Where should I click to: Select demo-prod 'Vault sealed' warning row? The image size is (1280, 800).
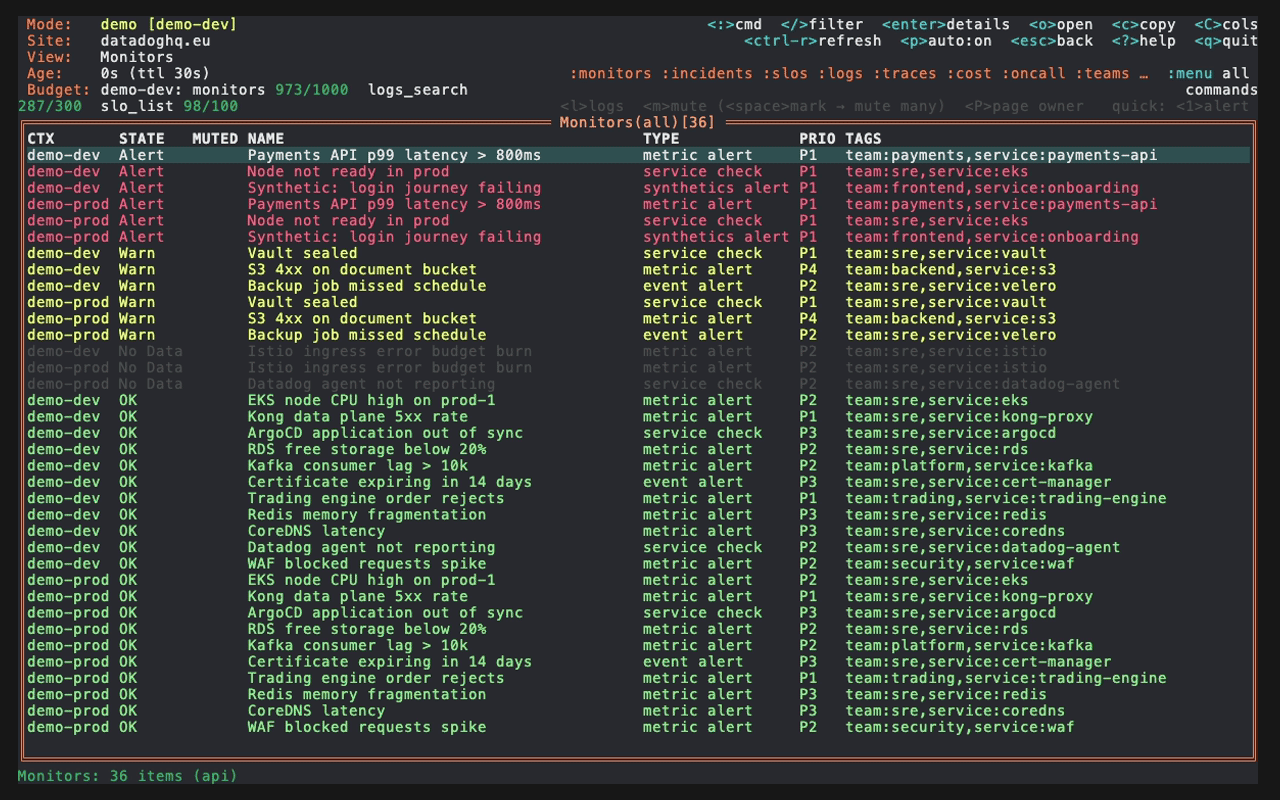pos(638,302)
